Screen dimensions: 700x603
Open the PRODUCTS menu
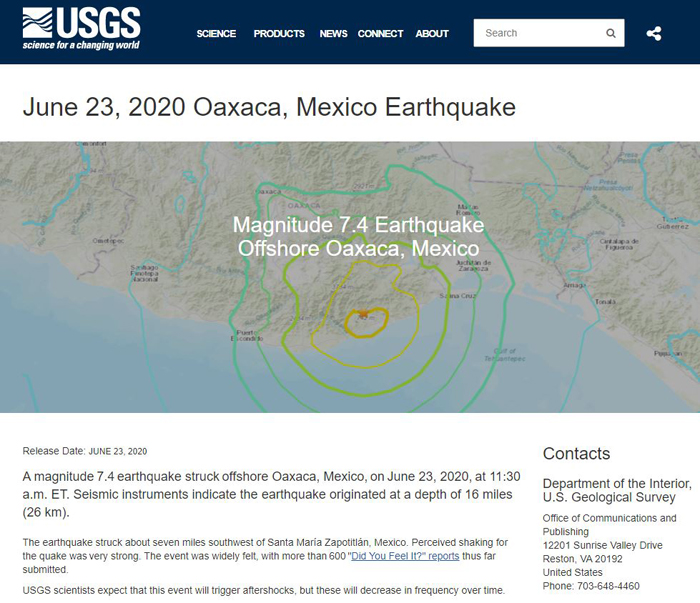point(279,33)
